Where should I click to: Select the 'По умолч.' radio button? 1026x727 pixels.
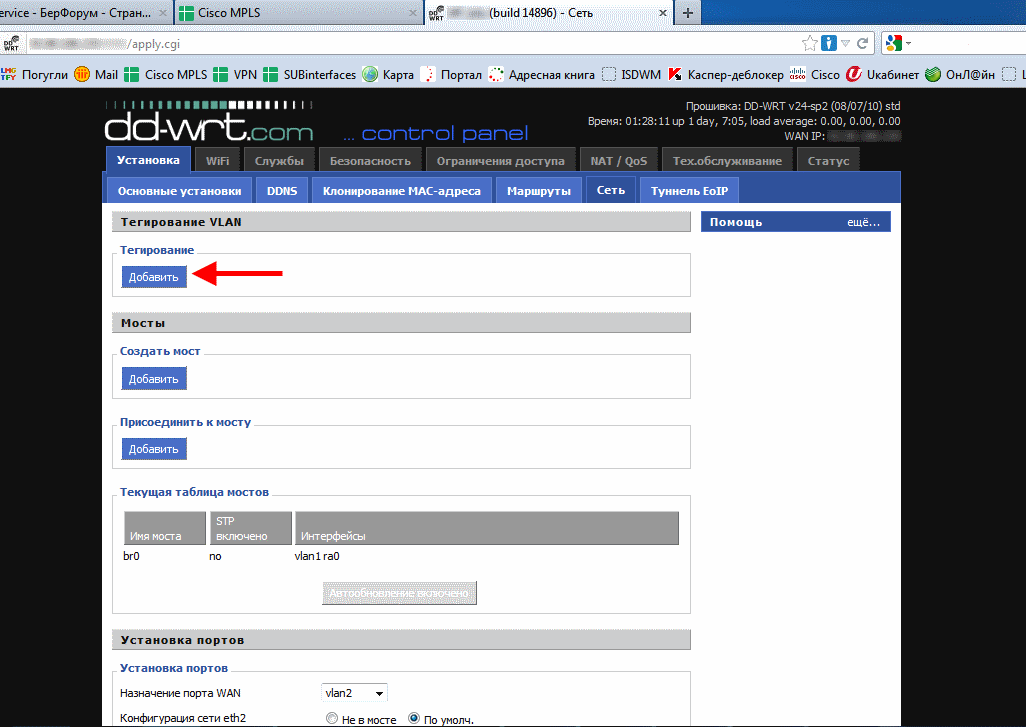click(x=414, y=719)
